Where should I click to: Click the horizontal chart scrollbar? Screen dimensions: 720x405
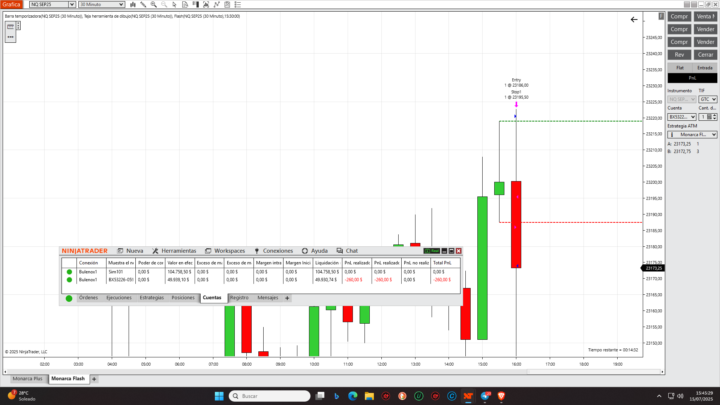tap(334, 371)
